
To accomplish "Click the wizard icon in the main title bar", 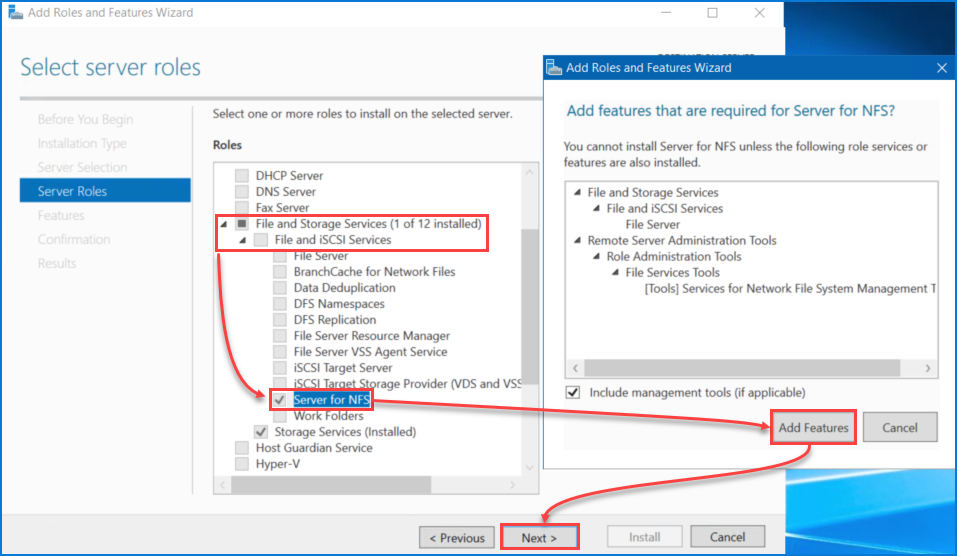I will tap(15, 12).
